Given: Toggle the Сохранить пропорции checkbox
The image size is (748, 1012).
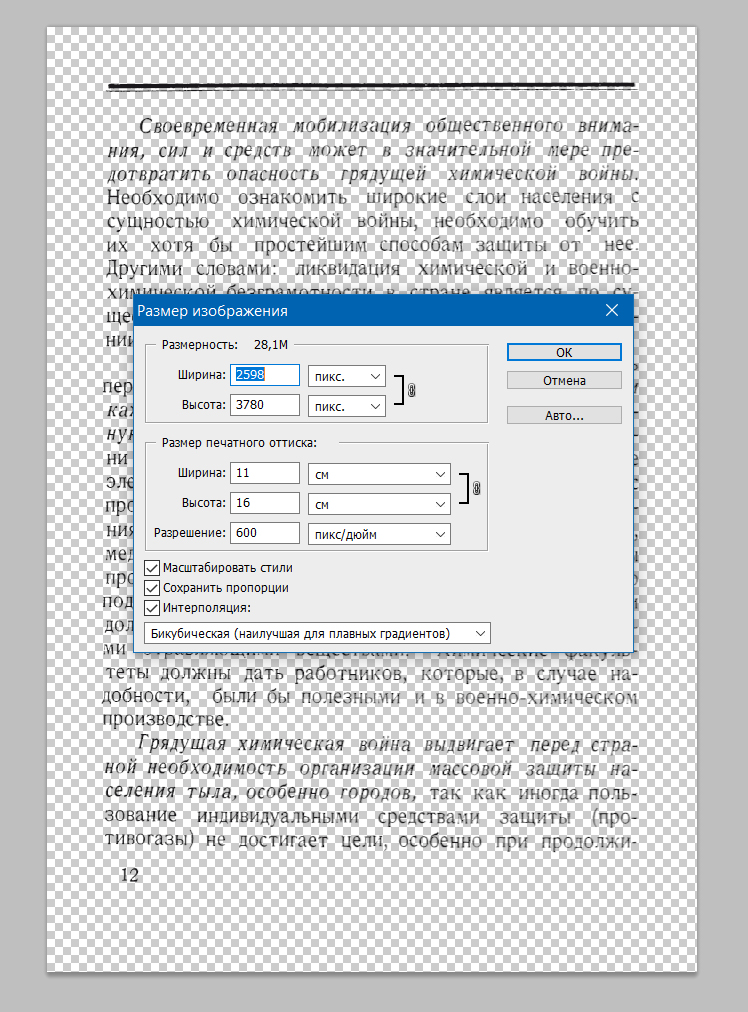Looking at the screenshot, I should [152, 588].
